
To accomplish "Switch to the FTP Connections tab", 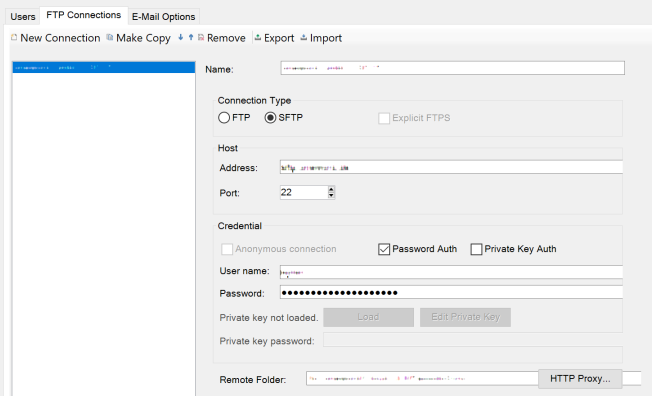I will pyautogui.click(x=84, y=15).
